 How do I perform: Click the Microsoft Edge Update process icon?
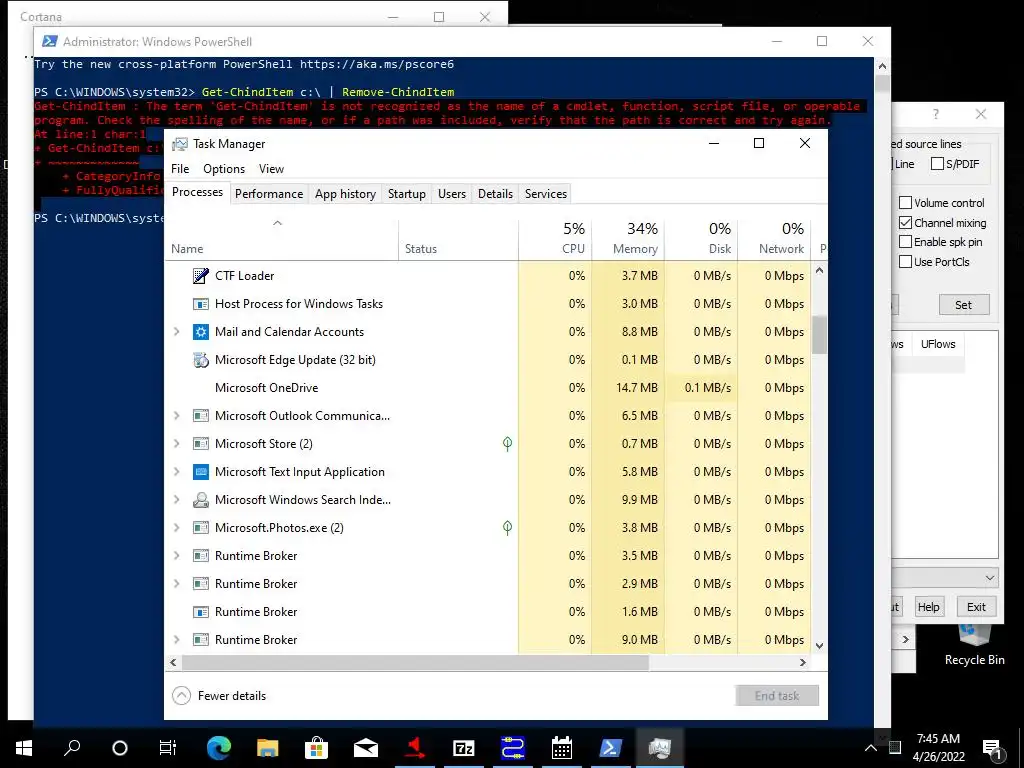[200, 360]
